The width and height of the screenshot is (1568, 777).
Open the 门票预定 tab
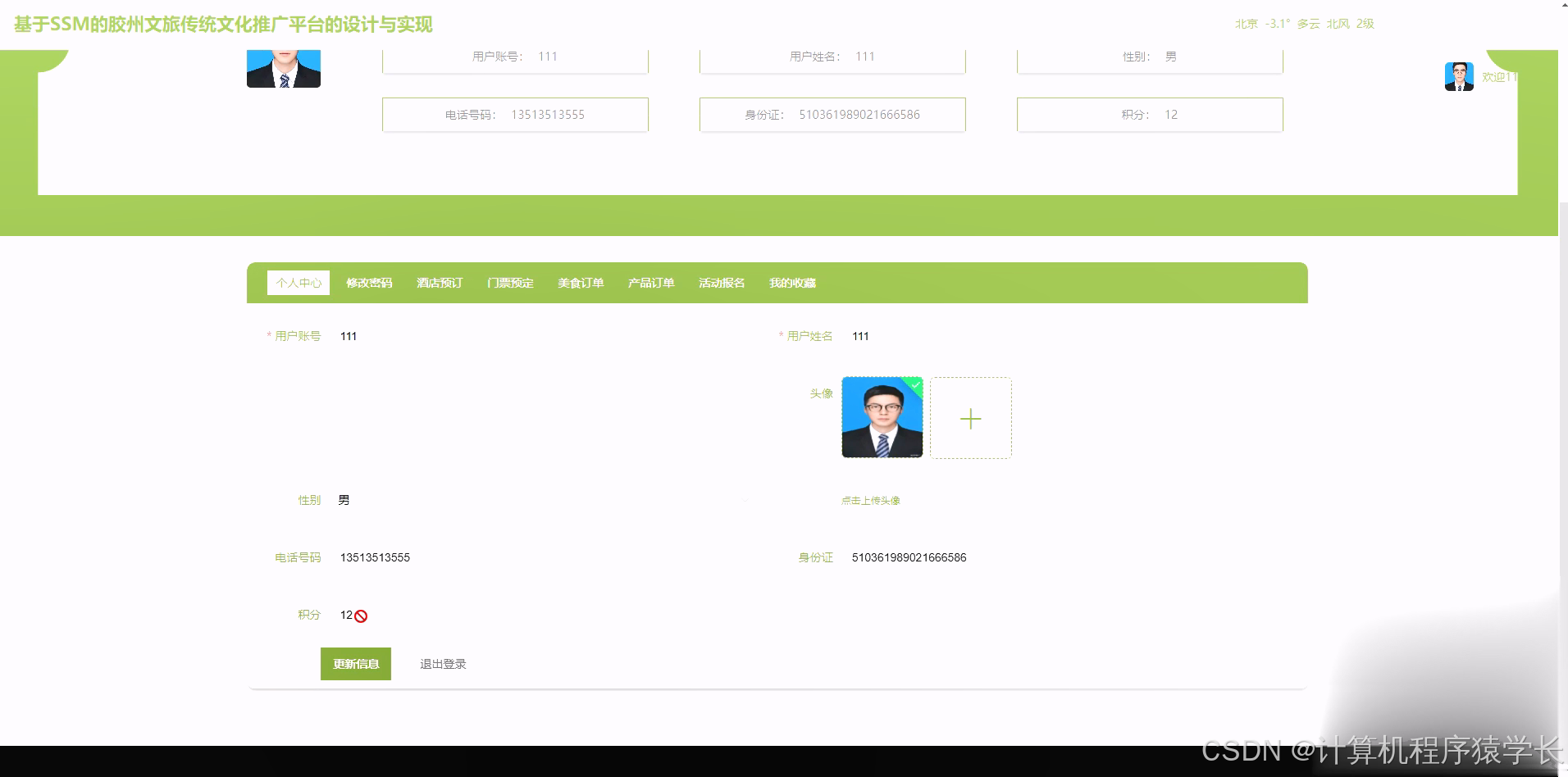(x=509, y=282)
